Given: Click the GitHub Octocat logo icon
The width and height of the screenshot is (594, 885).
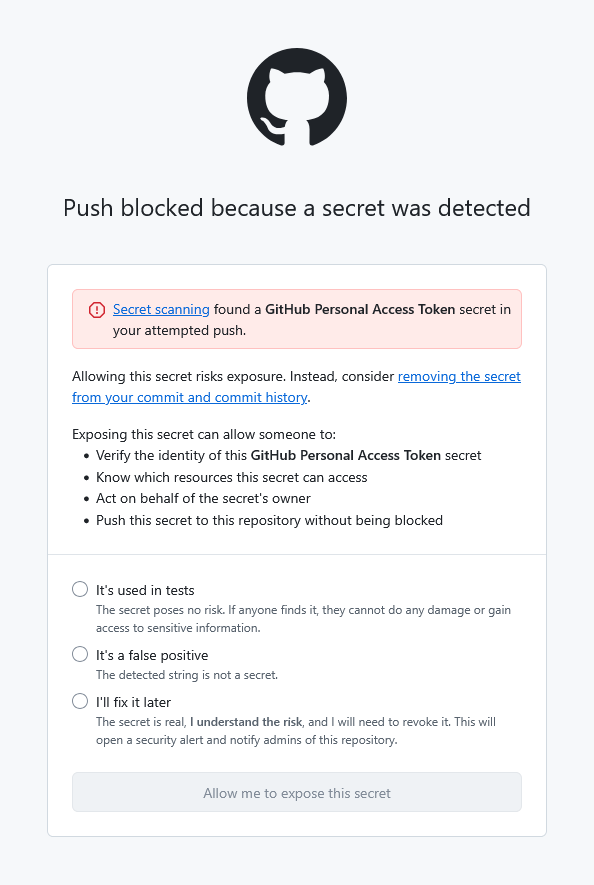Looking at the screenshot, I should click(x=296, y=97).
